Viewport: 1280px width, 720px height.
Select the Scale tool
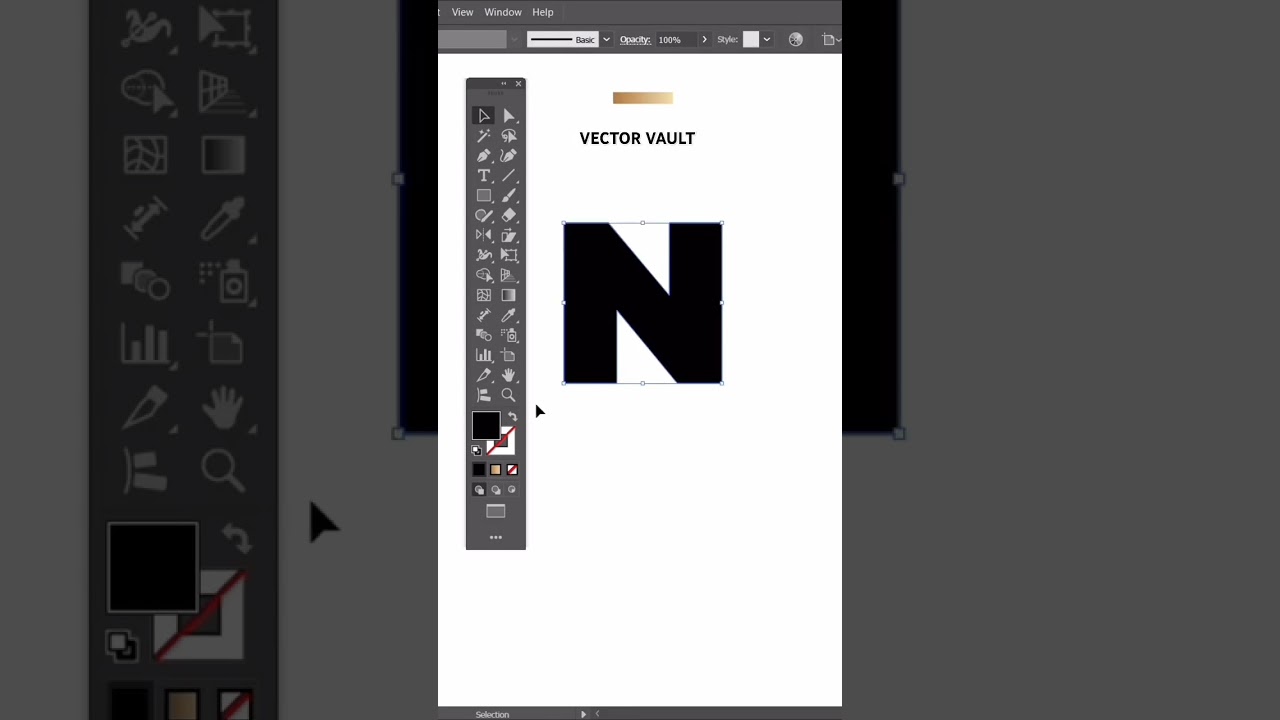coord(509,236)
